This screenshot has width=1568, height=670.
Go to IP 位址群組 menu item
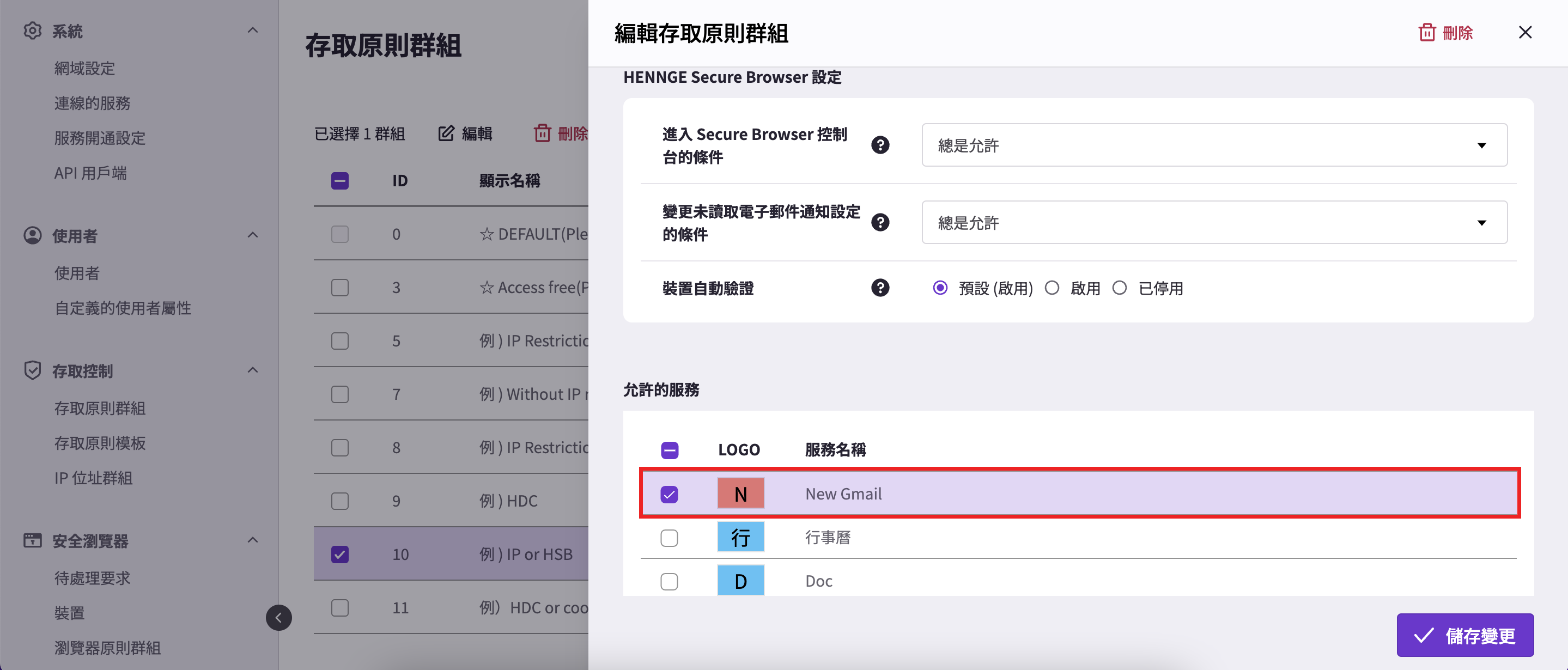tap(93, 478)
